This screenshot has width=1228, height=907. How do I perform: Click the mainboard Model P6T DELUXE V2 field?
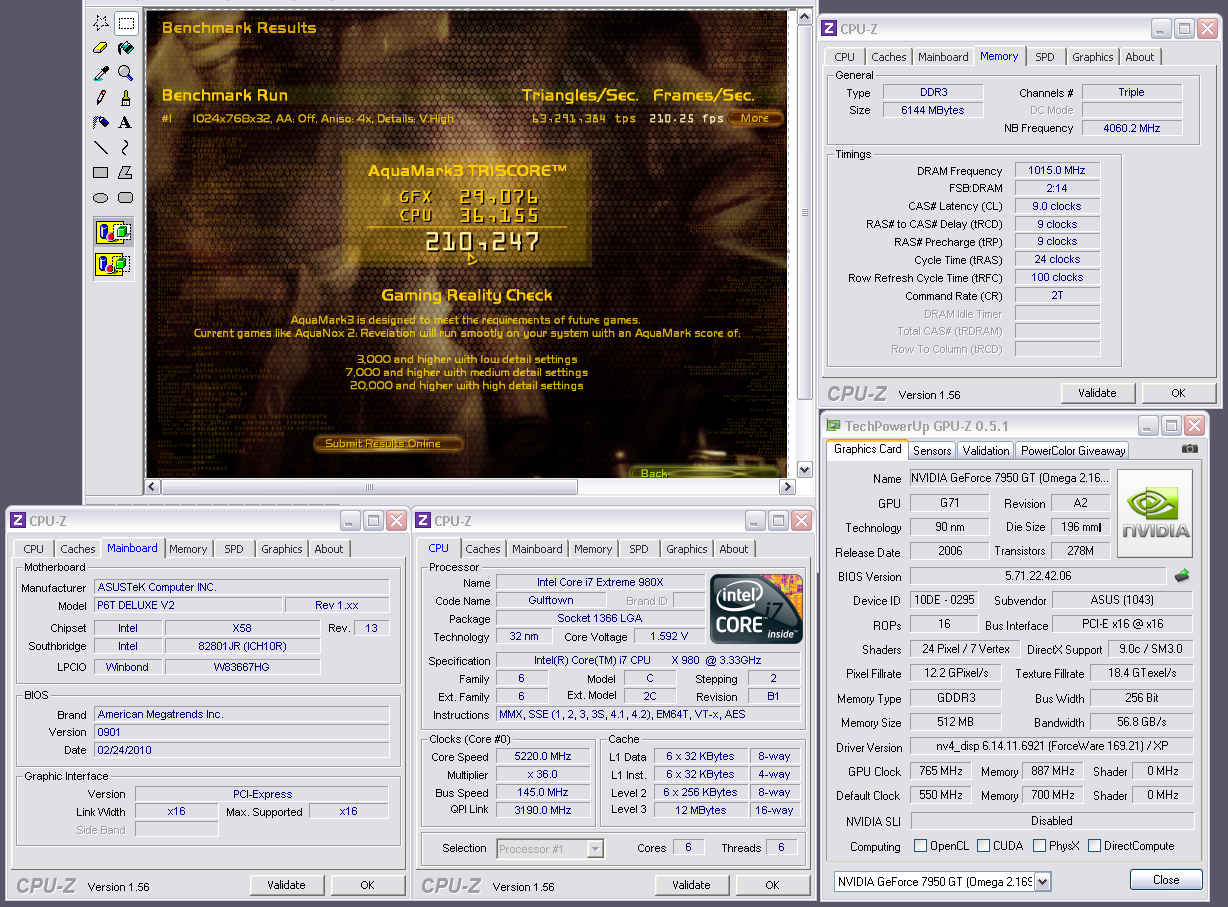coord(188,606)
